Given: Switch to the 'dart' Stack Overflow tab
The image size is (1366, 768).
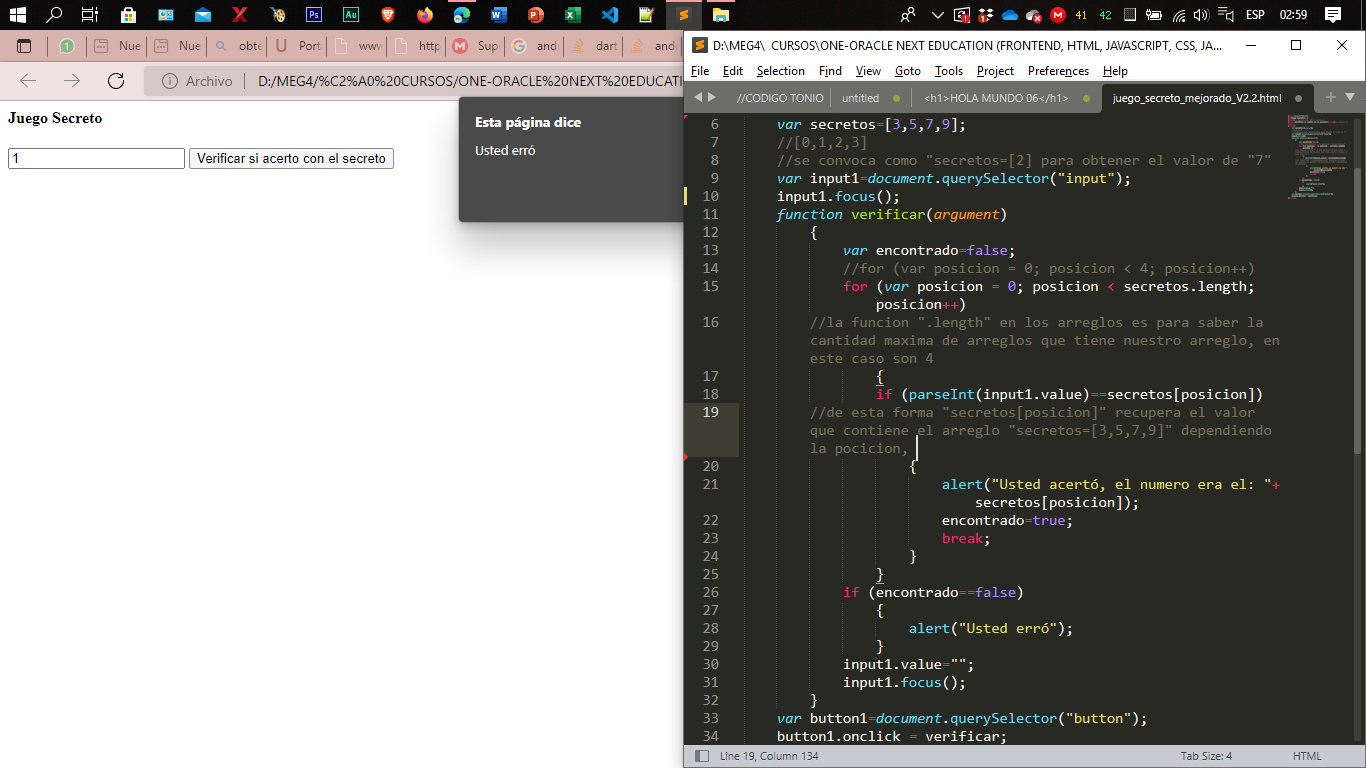Looking at the screenshot, I should tap(594, 46).
